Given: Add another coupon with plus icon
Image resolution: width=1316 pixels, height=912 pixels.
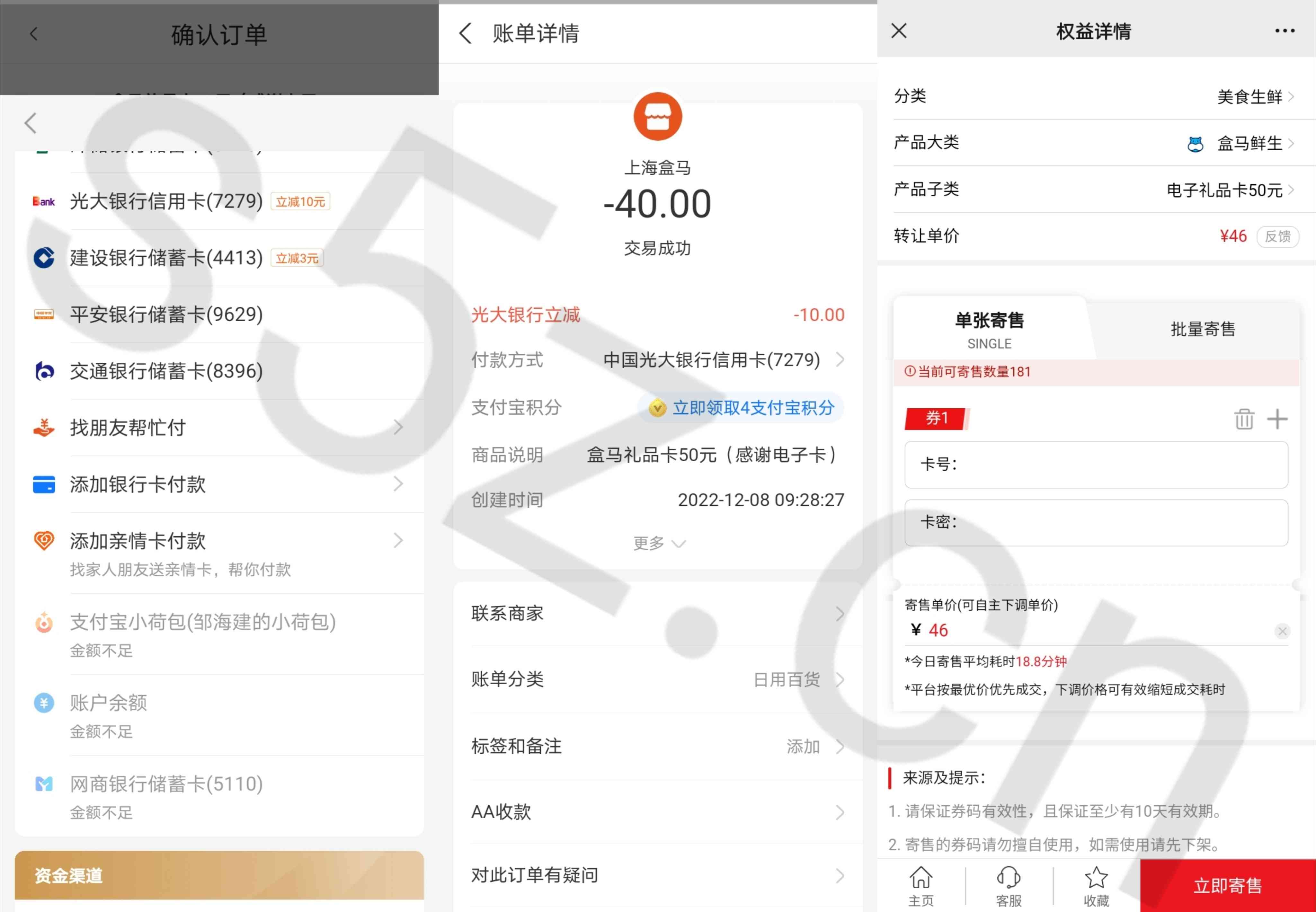Looking at the screenshot, I should (x=1277, y=419).
